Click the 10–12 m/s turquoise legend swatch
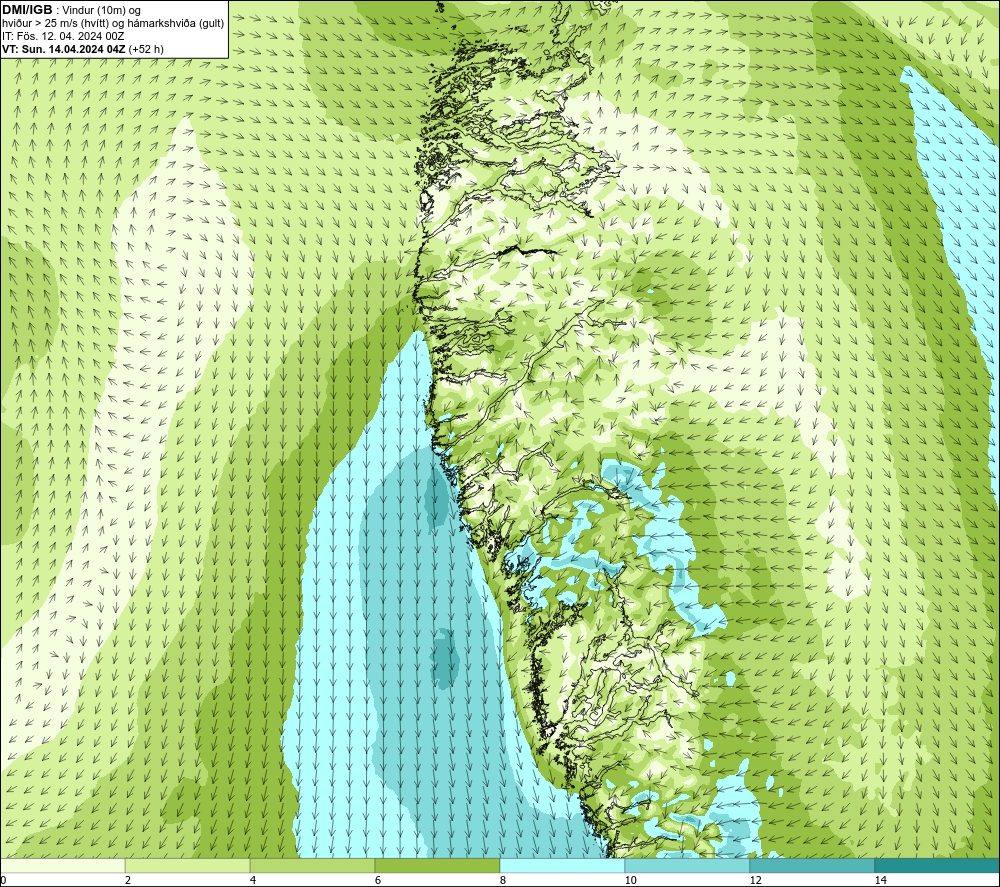This screenshot has height=887, width=1000. click(x=688, y=866)
